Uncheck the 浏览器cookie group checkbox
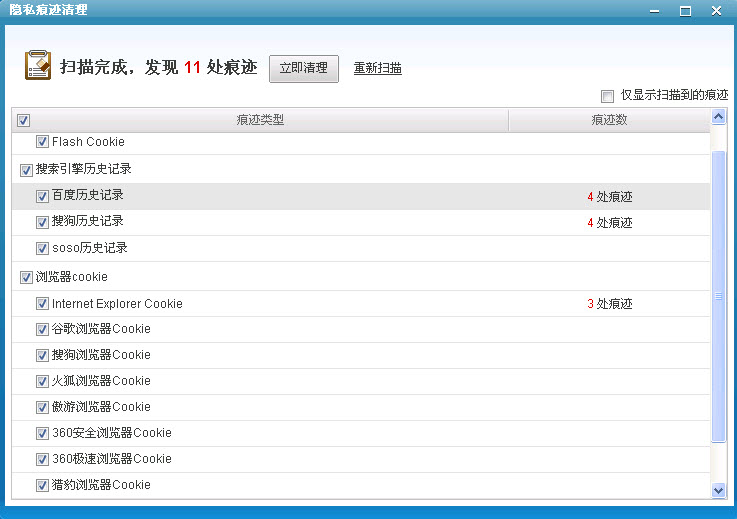 pyautogui.click(x=26, y=277)
